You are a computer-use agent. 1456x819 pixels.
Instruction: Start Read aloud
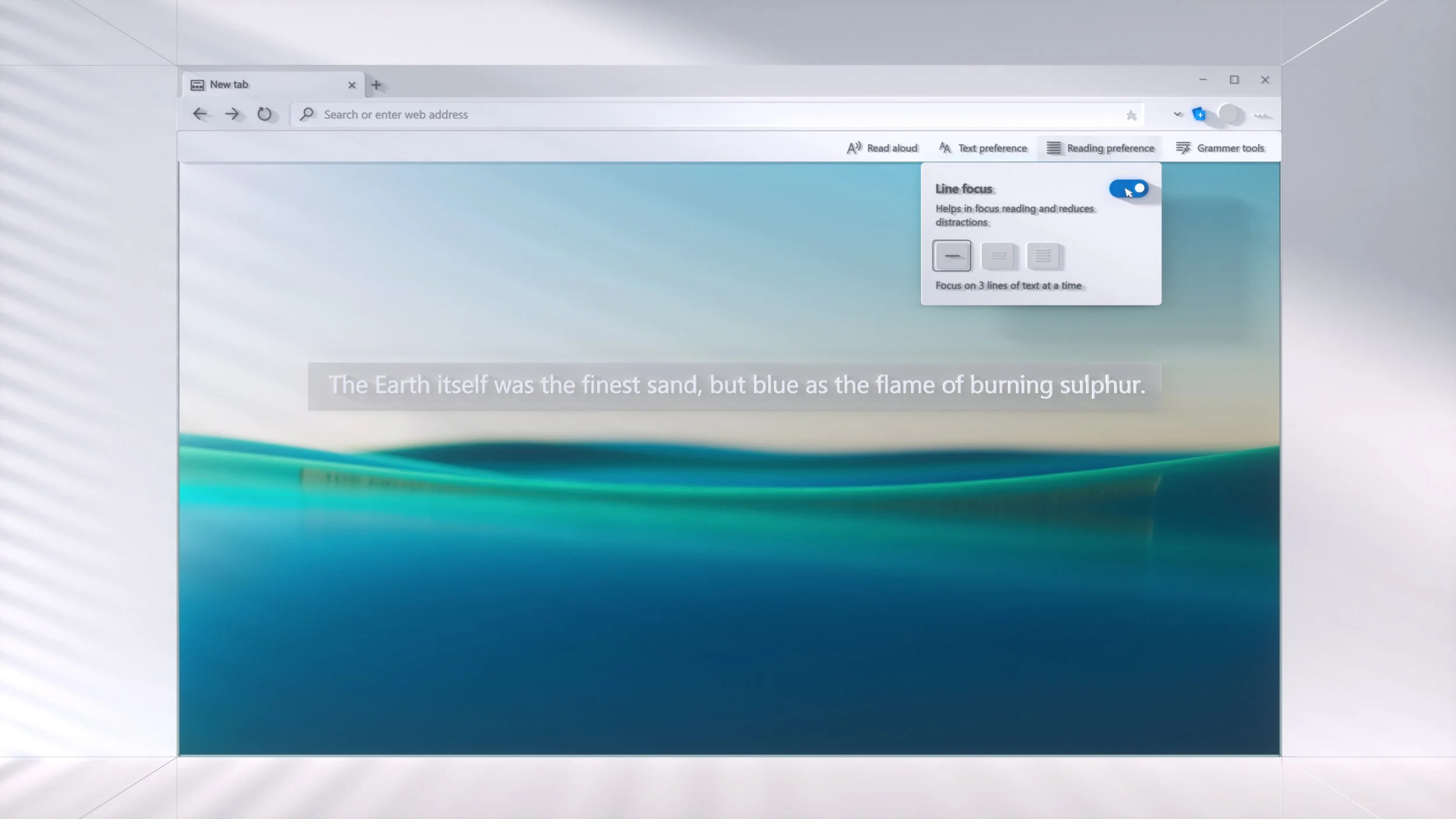click(882, 148)
